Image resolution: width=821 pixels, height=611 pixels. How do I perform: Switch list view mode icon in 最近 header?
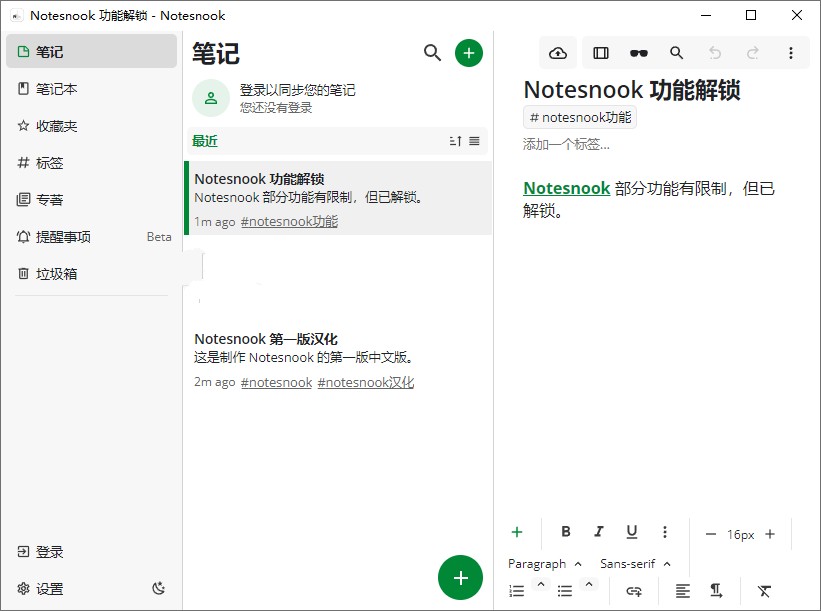coord(474,141)
